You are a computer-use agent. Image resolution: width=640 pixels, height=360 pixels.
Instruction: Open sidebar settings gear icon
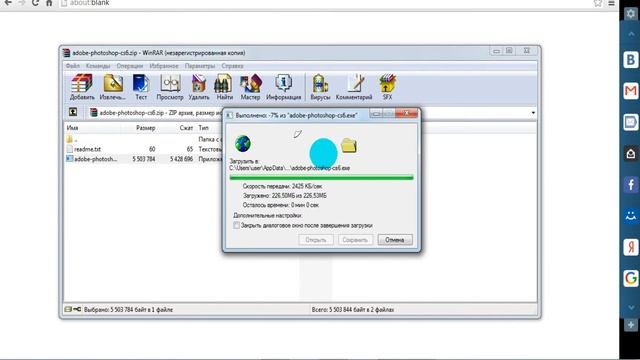(x=630, y=13)
